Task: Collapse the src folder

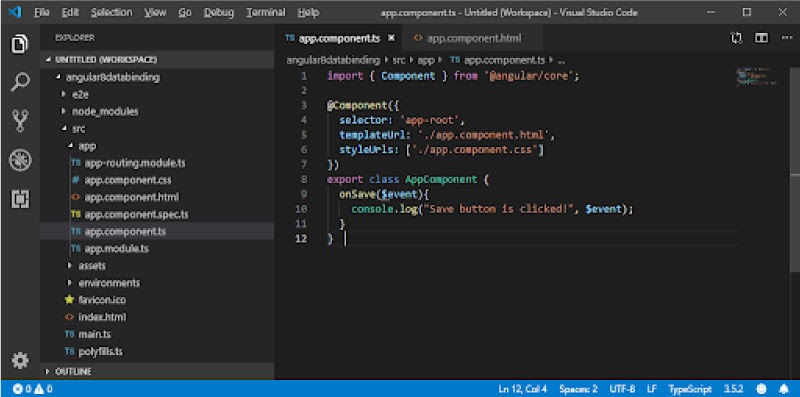Action: (x=64, y=129)
